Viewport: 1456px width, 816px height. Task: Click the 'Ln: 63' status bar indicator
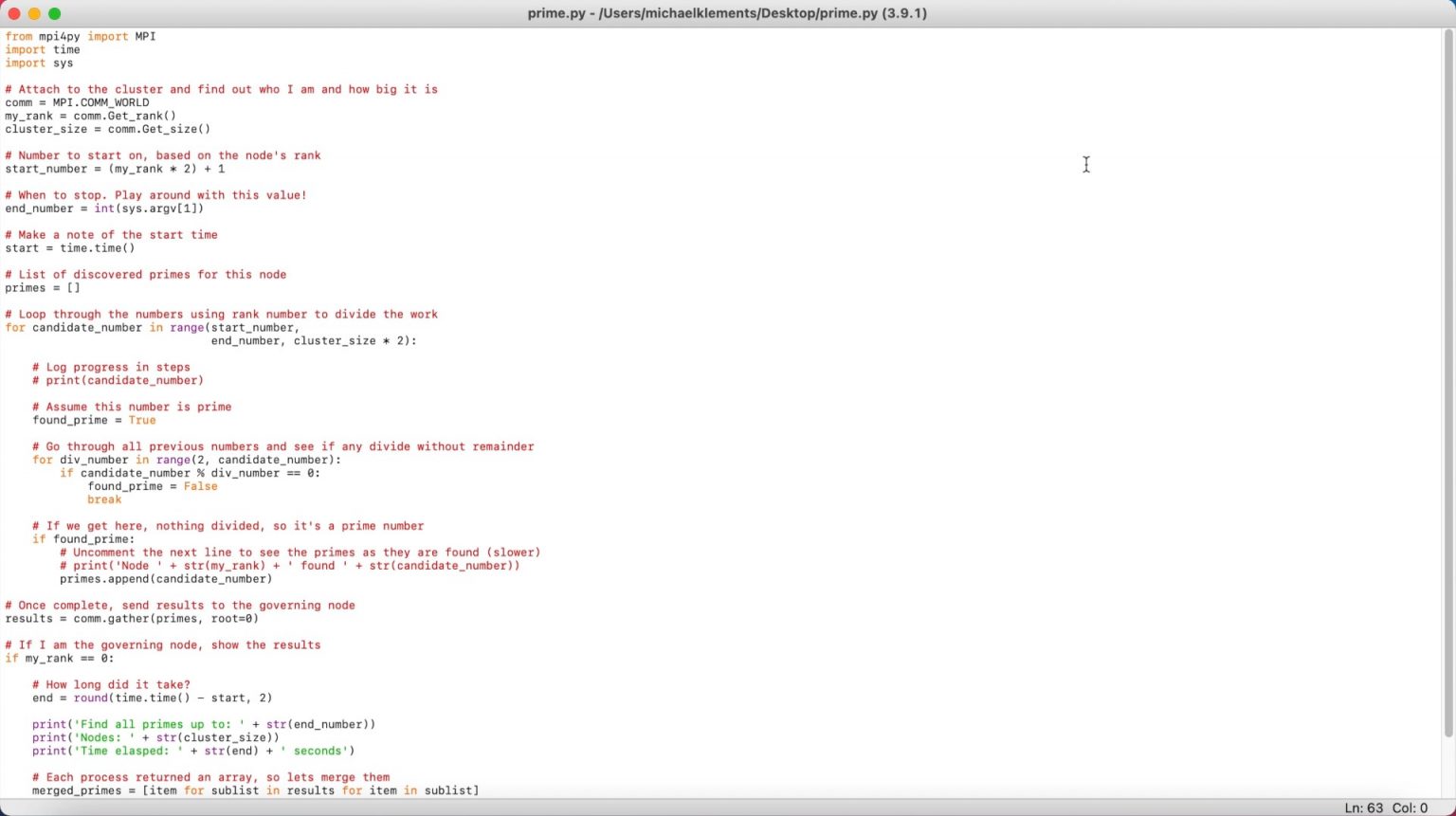click(1363, 807)
